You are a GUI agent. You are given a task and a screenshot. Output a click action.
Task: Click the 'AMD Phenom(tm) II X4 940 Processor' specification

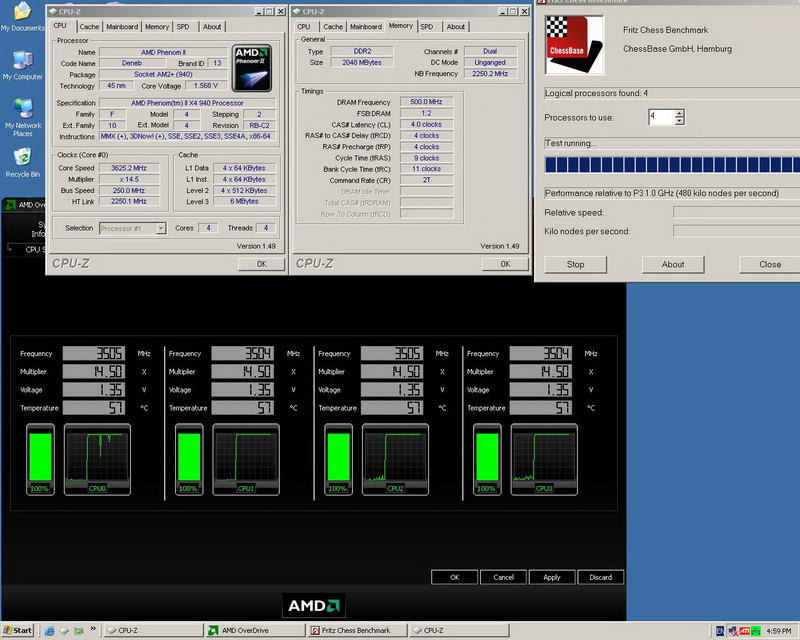pyautogui.click(x=187, y=103)
